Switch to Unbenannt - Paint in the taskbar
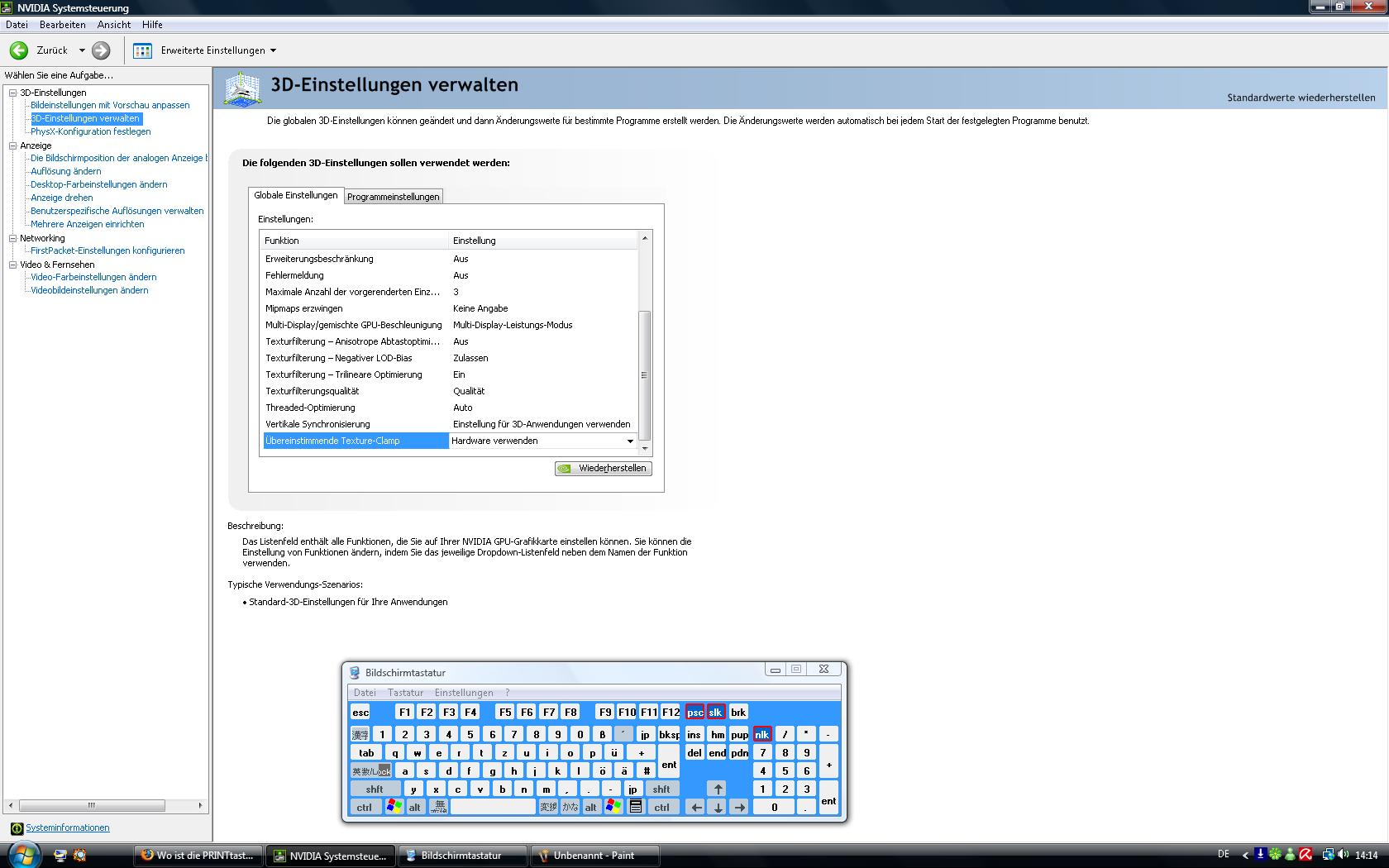 point(595,856)
